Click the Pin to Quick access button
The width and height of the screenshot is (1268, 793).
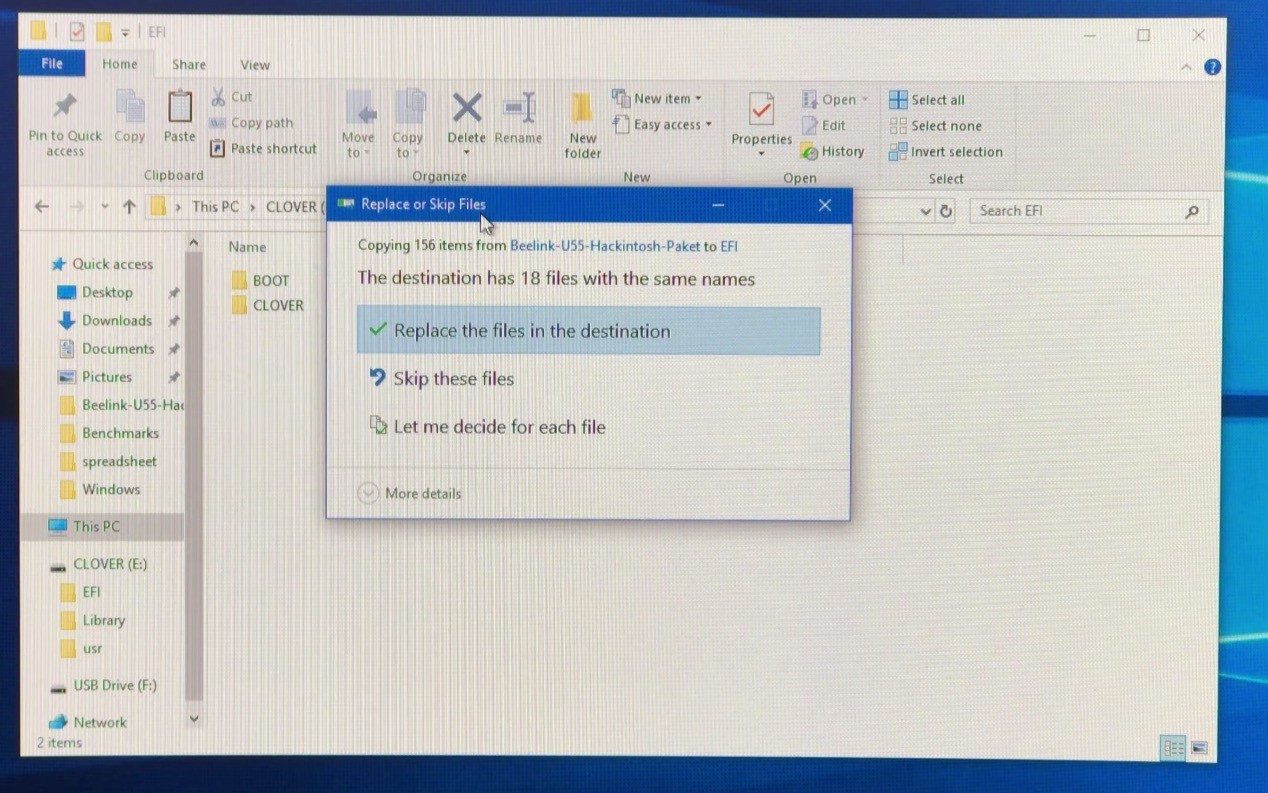pos(65,124)
